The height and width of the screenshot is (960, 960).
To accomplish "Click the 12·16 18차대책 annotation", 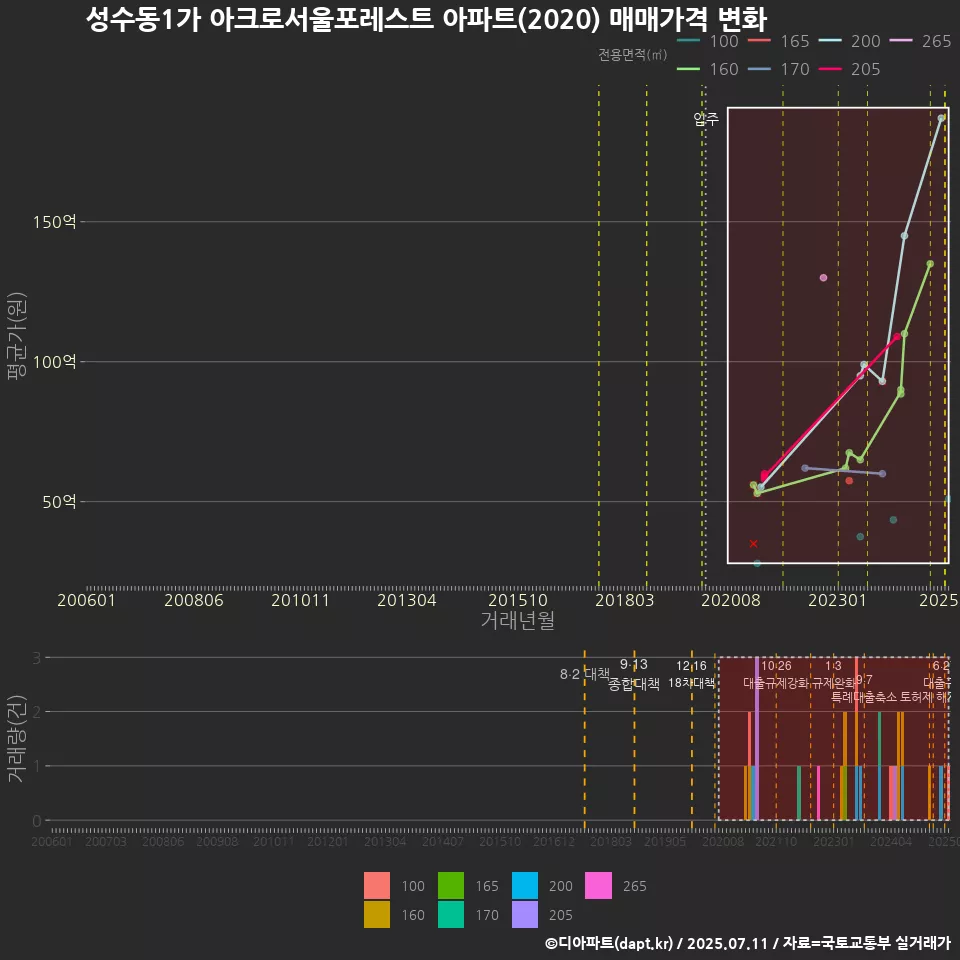I will (x=691, y=674).
